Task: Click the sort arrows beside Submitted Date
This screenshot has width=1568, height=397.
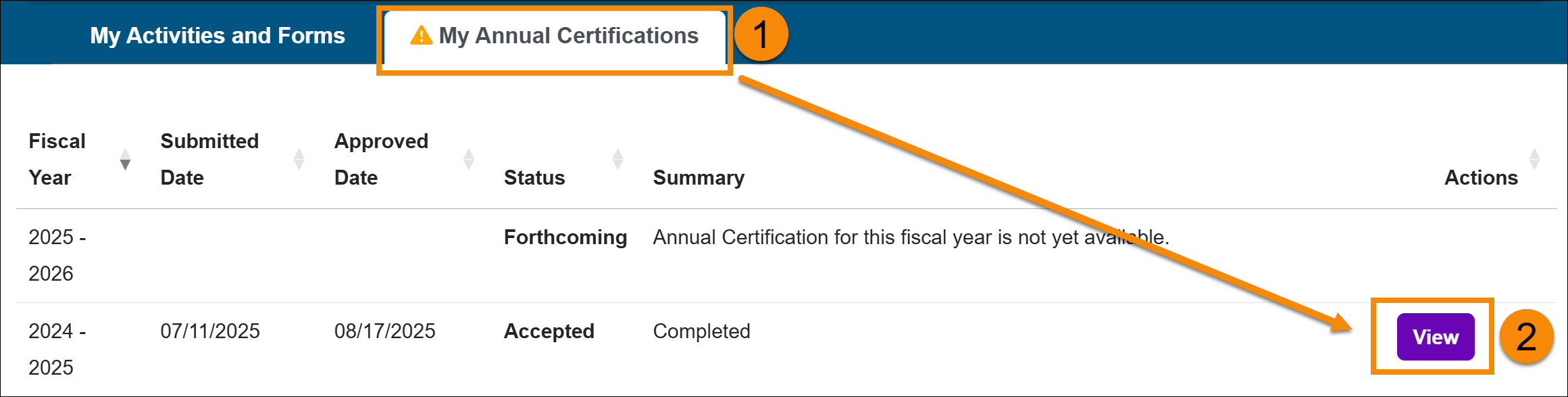Action: tap(298, 159)
